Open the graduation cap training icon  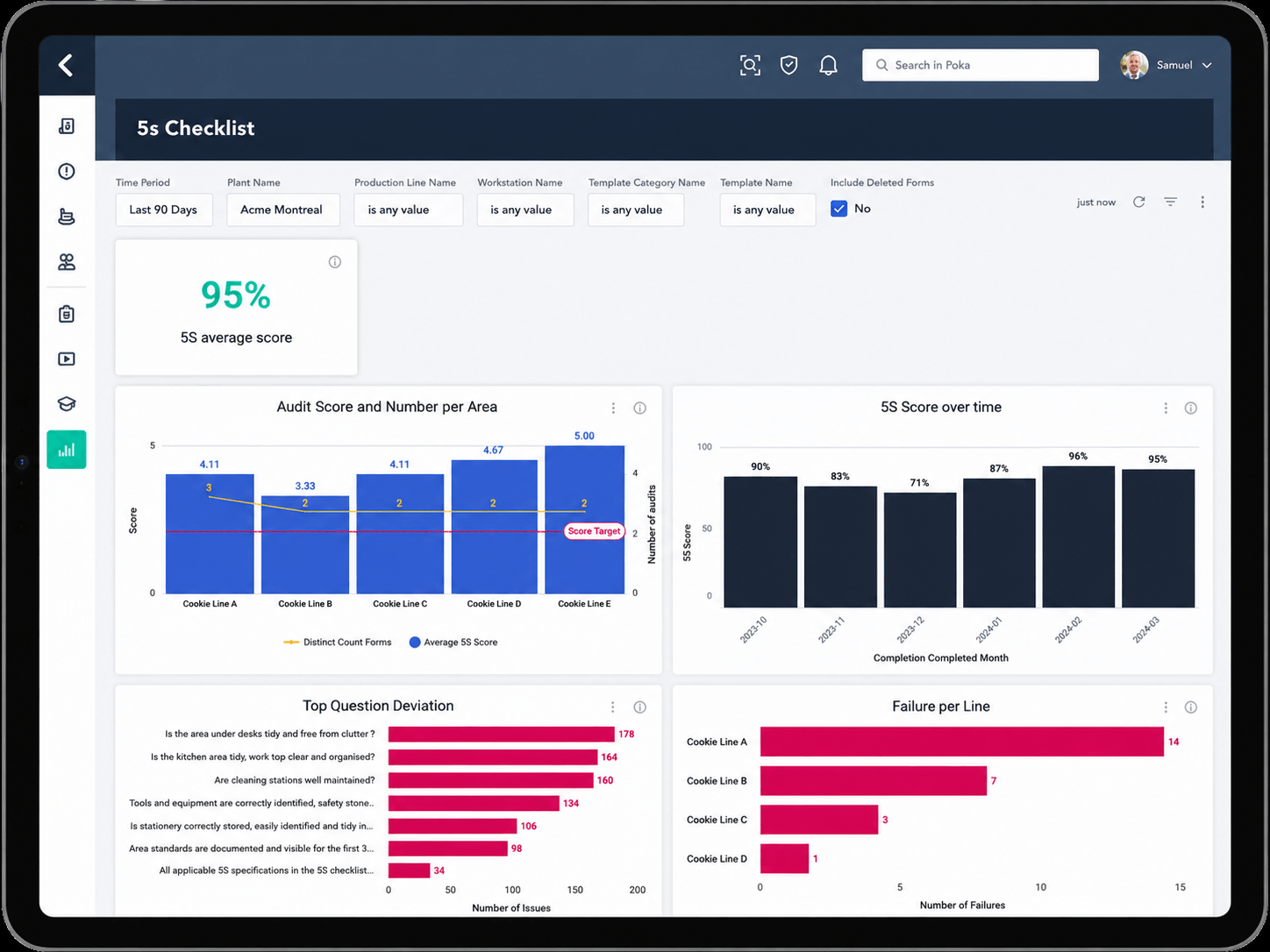coord(67,404)
